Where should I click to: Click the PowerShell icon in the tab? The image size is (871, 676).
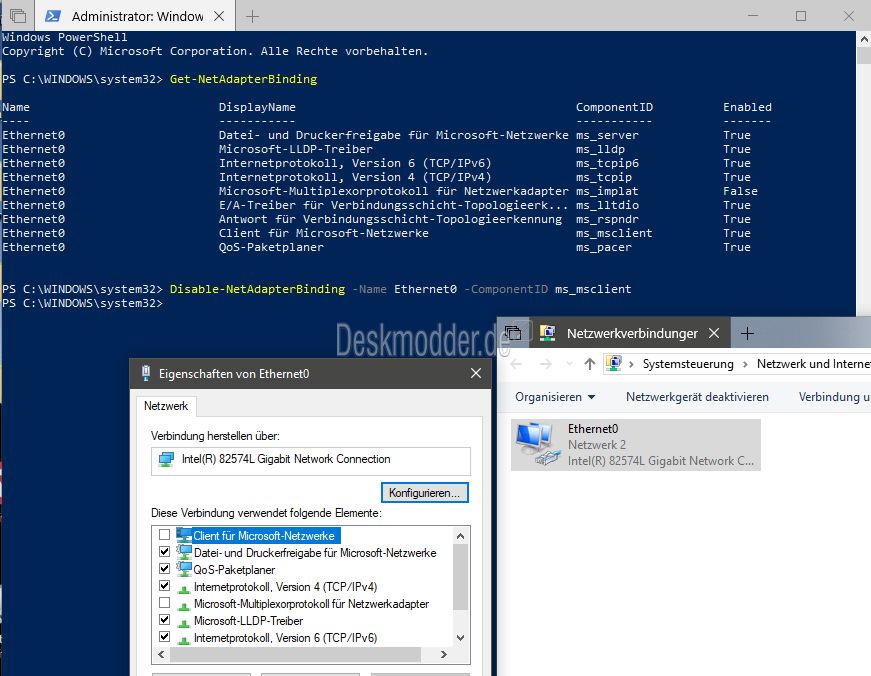[53, 16]
